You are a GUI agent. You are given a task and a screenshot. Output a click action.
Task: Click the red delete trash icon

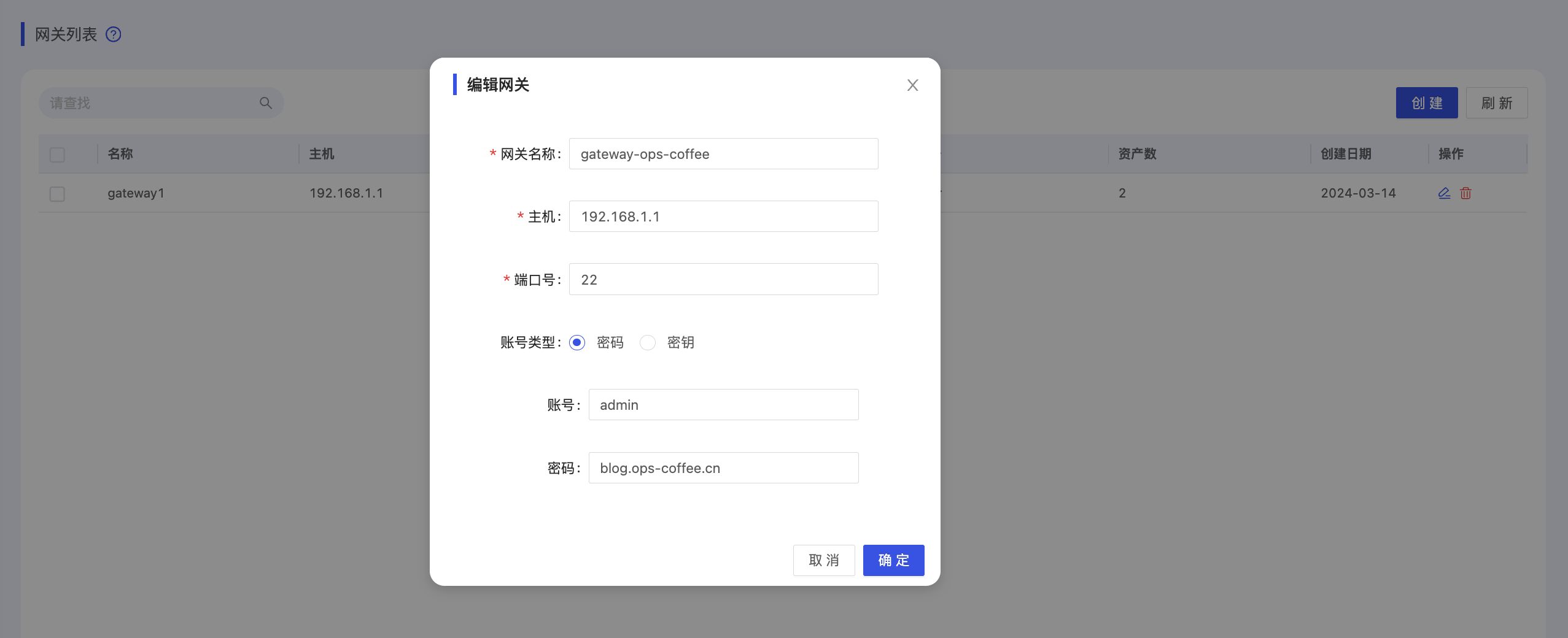coord(1465,193)
